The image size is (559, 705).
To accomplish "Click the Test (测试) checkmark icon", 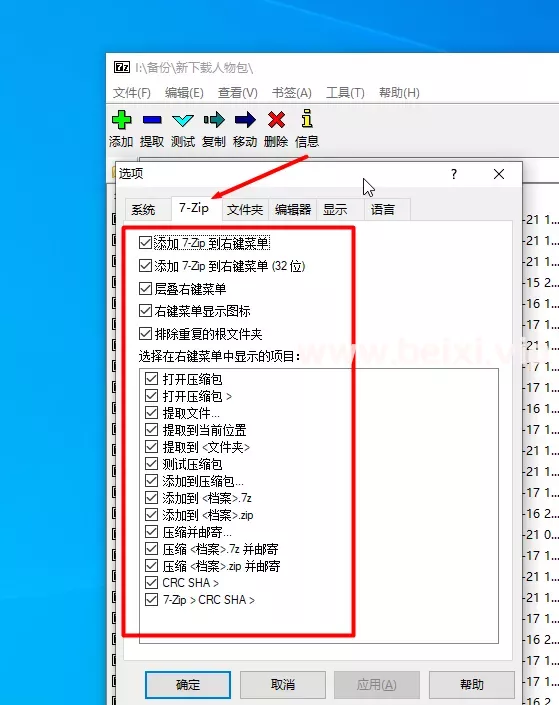I will (x=183, y=120).
